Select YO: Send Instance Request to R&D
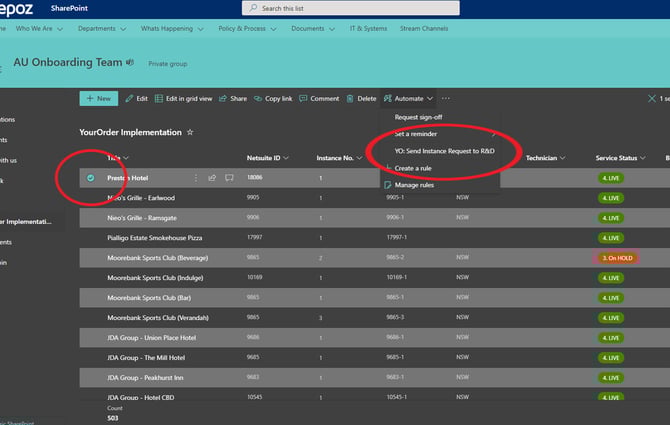 click(444, 150)
